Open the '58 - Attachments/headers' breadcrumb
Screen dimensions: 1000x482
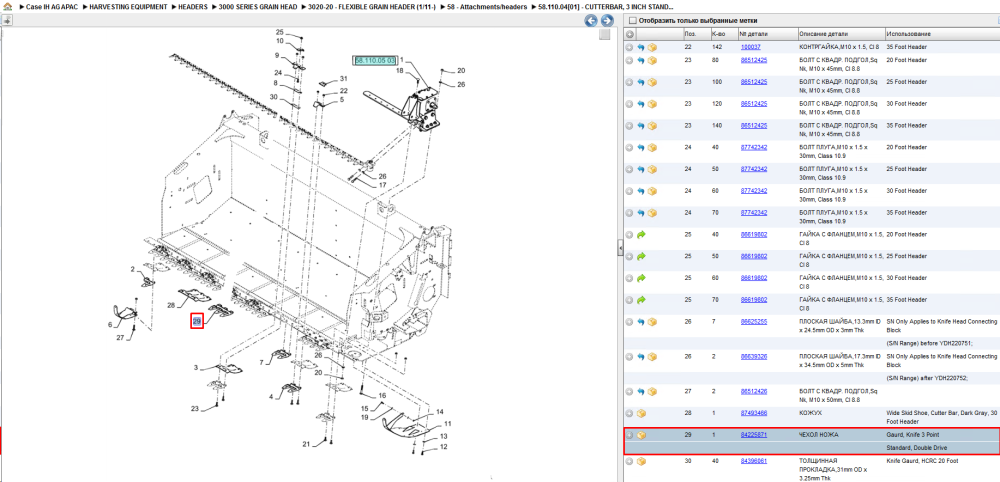[487, 7]
